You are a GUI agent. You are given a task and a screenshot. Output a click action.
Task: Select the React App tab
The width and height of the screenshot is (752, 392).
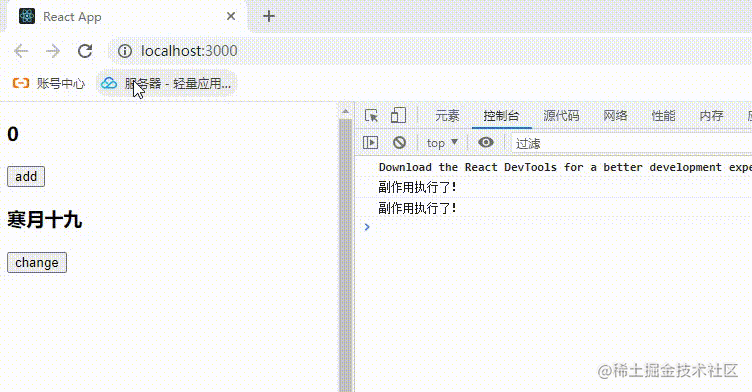coord(127,17)
